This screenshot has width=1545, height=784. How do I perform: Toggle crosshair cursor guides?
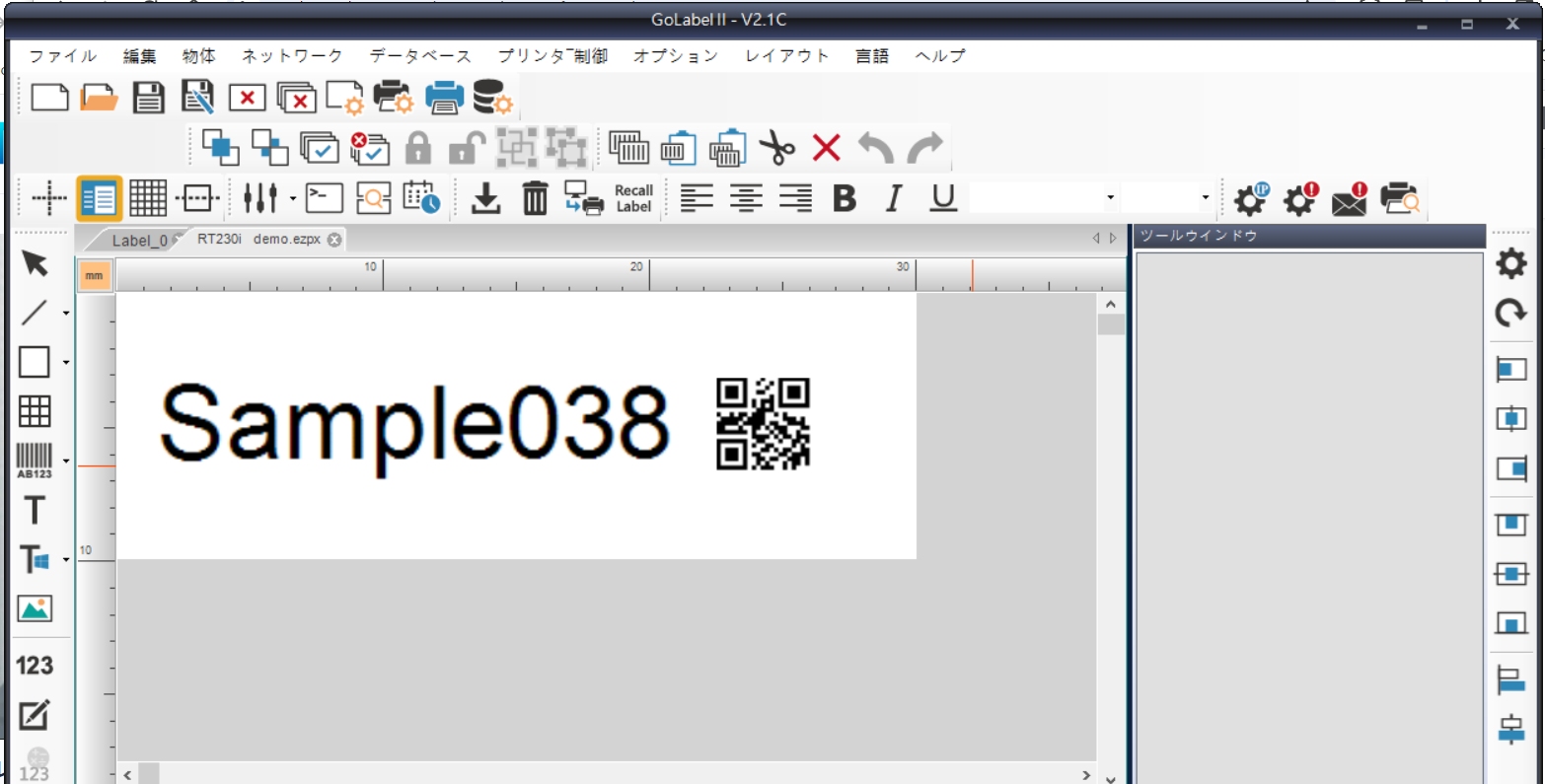[49, 198]
